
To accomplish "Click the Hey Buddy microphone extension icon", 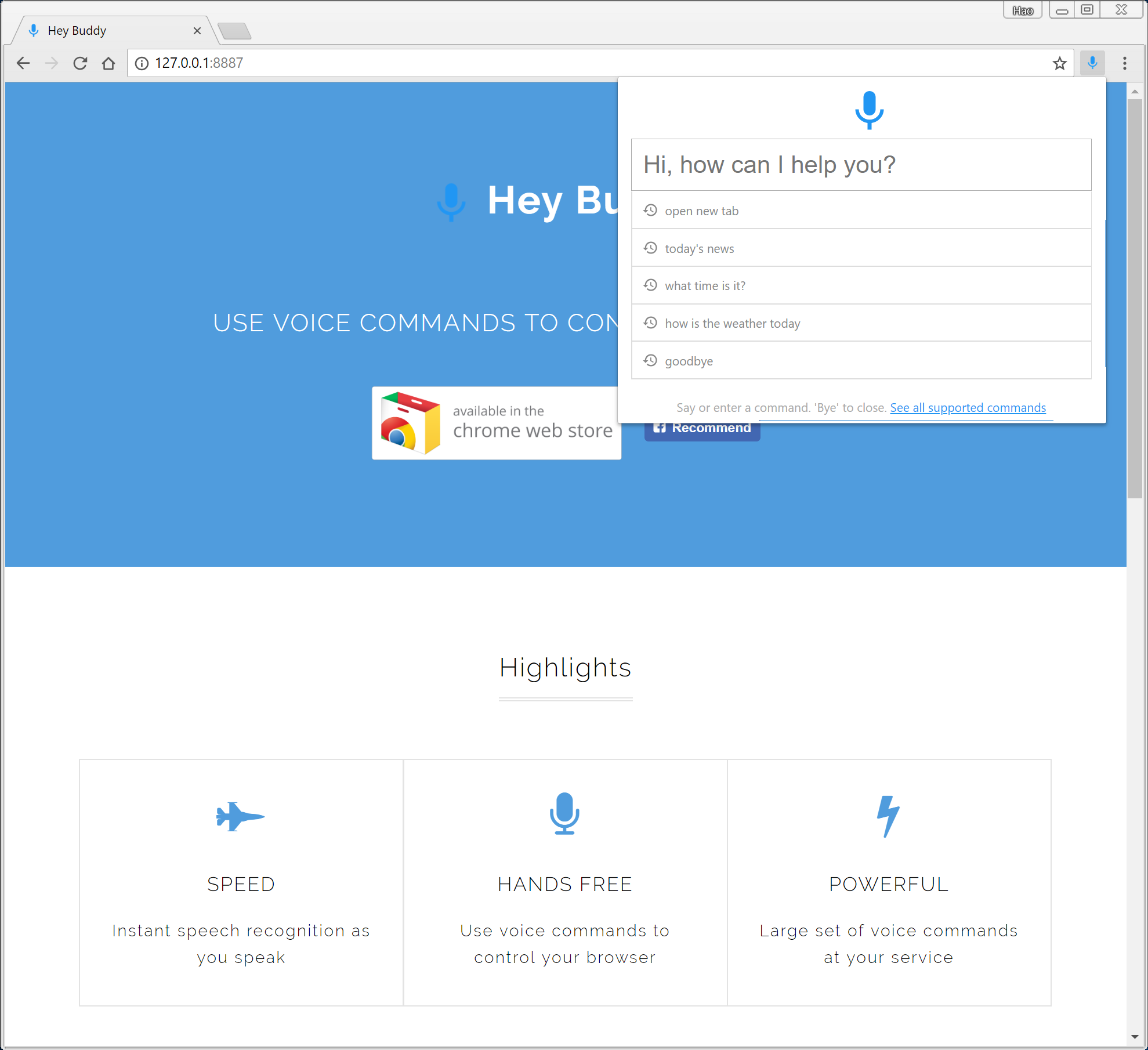I will [1092, 63].
